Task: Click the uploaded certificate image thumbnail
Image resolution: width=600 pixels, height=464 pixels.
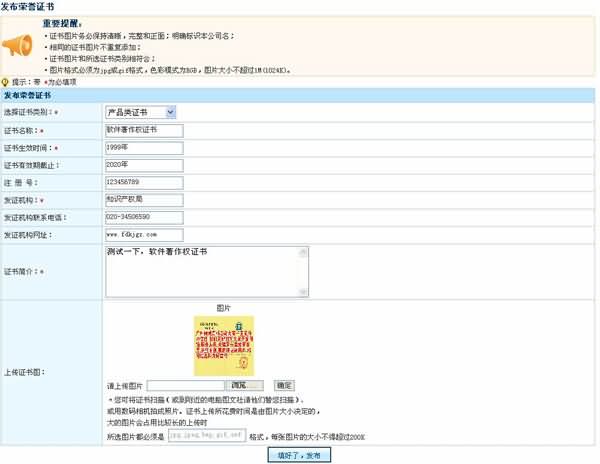Action: pyautogui.click(x=224, y=345)
